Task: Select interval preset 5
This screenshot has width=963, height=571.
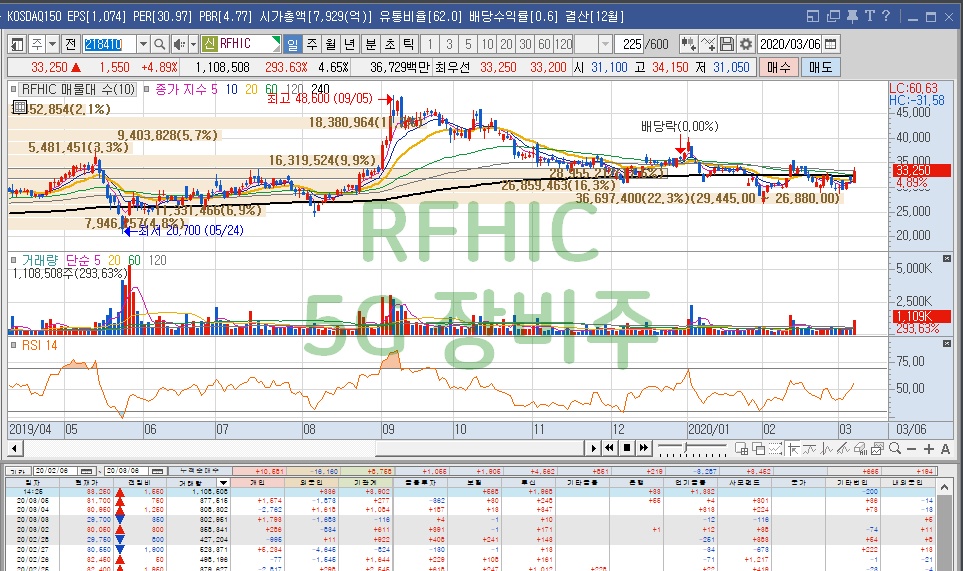Action: [468, 44]
